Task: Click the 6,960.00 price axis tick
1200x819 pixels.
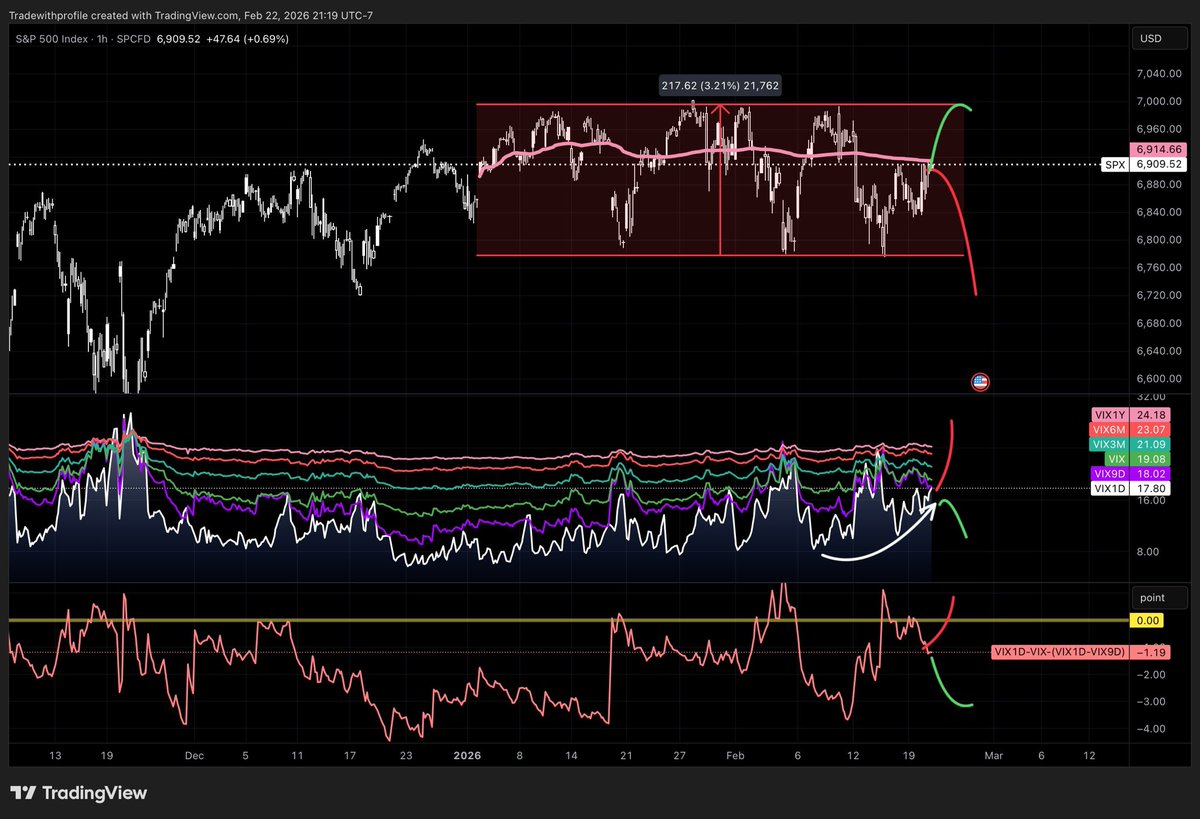Action: 1157,129
